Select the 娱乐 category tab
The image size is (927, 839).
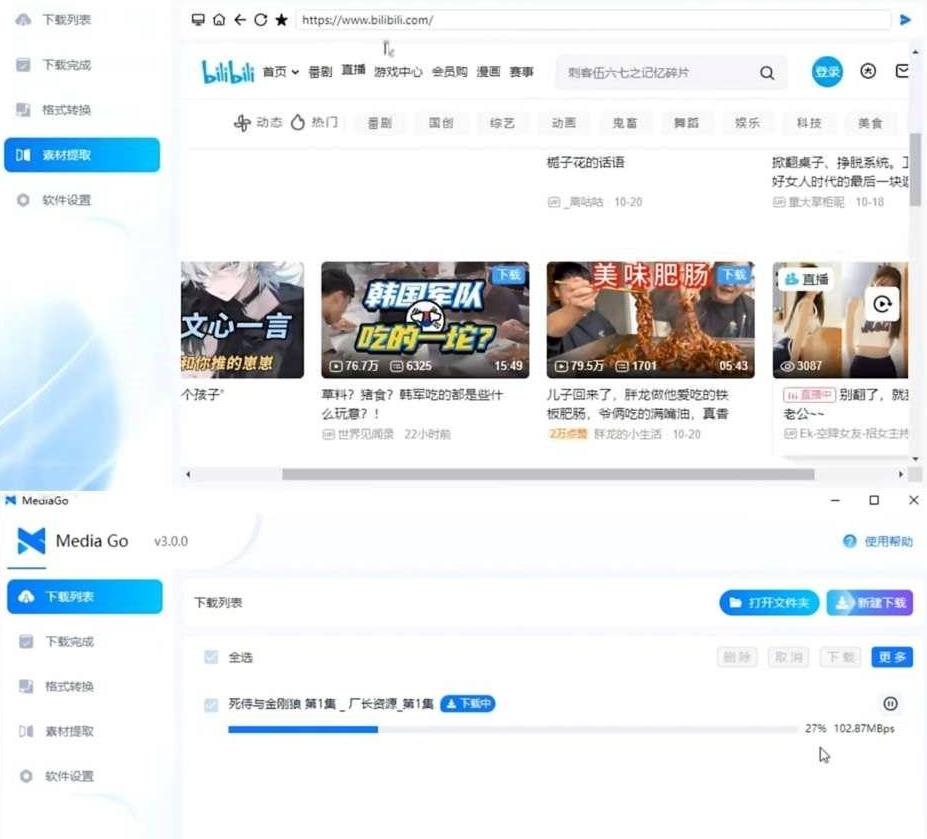pos(747,123)
